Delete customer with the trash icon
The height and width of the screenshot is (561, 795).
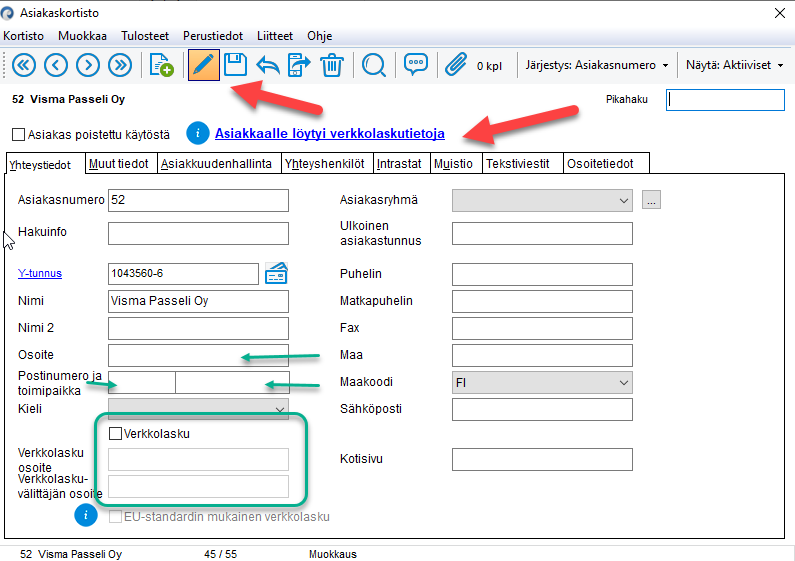332,65
